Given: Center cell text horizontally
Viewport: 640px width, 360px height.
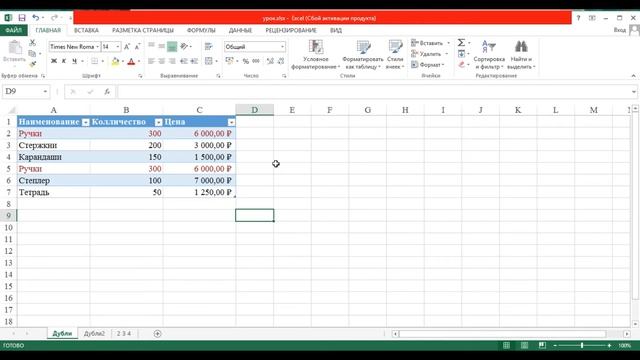Looking at the screenshot, I should pyautogui.click(x=162, y=61).
